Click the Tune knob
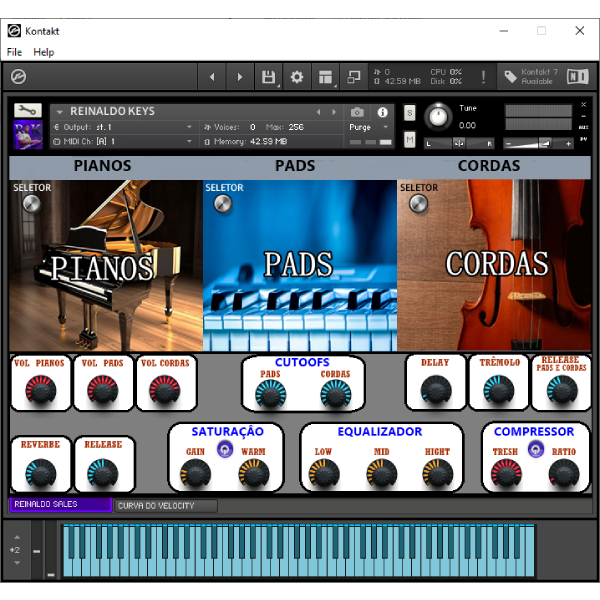Viewport: 600px width, 600px height. pos(438,117)
